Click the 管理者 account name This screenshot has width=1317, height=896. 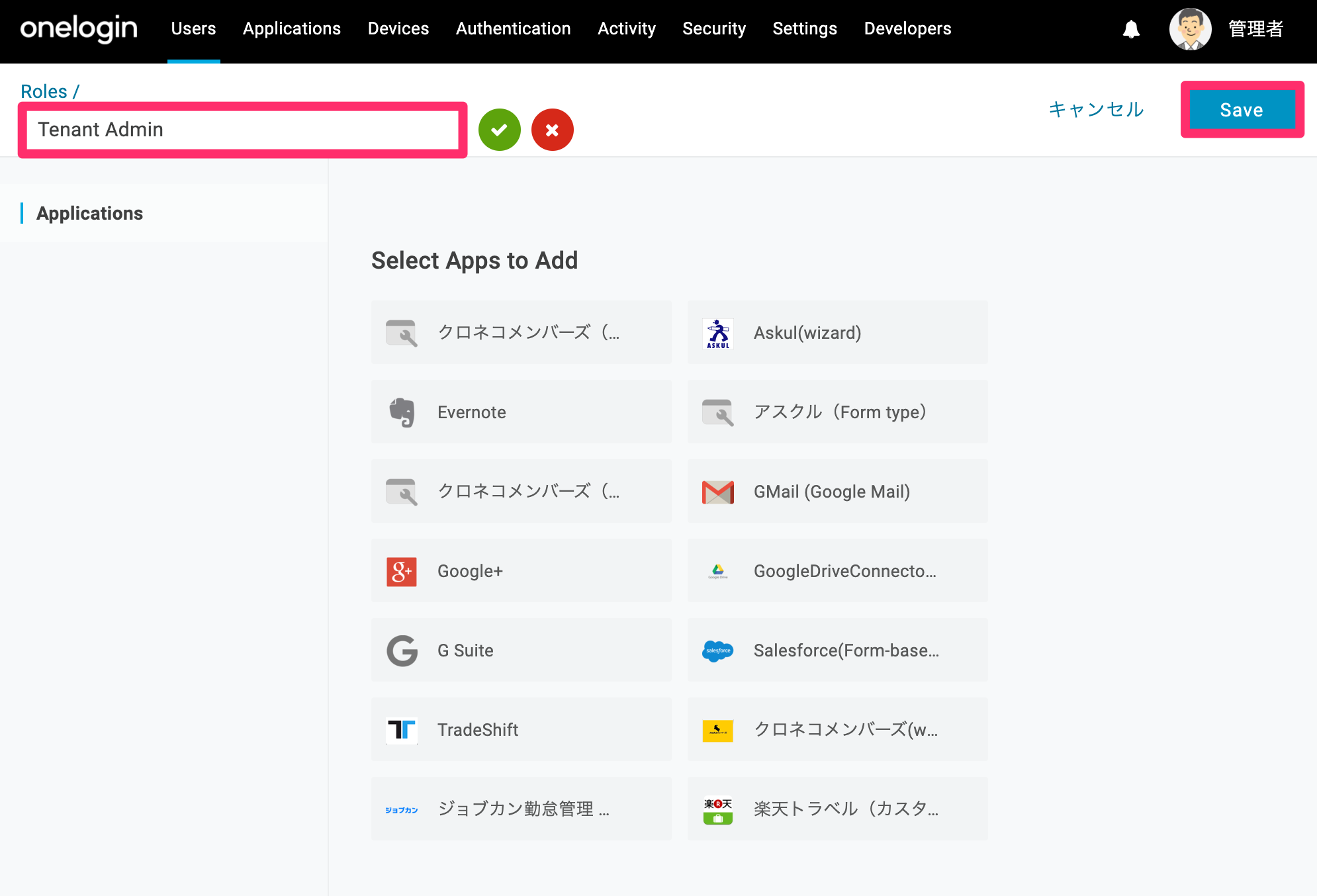1256,29
